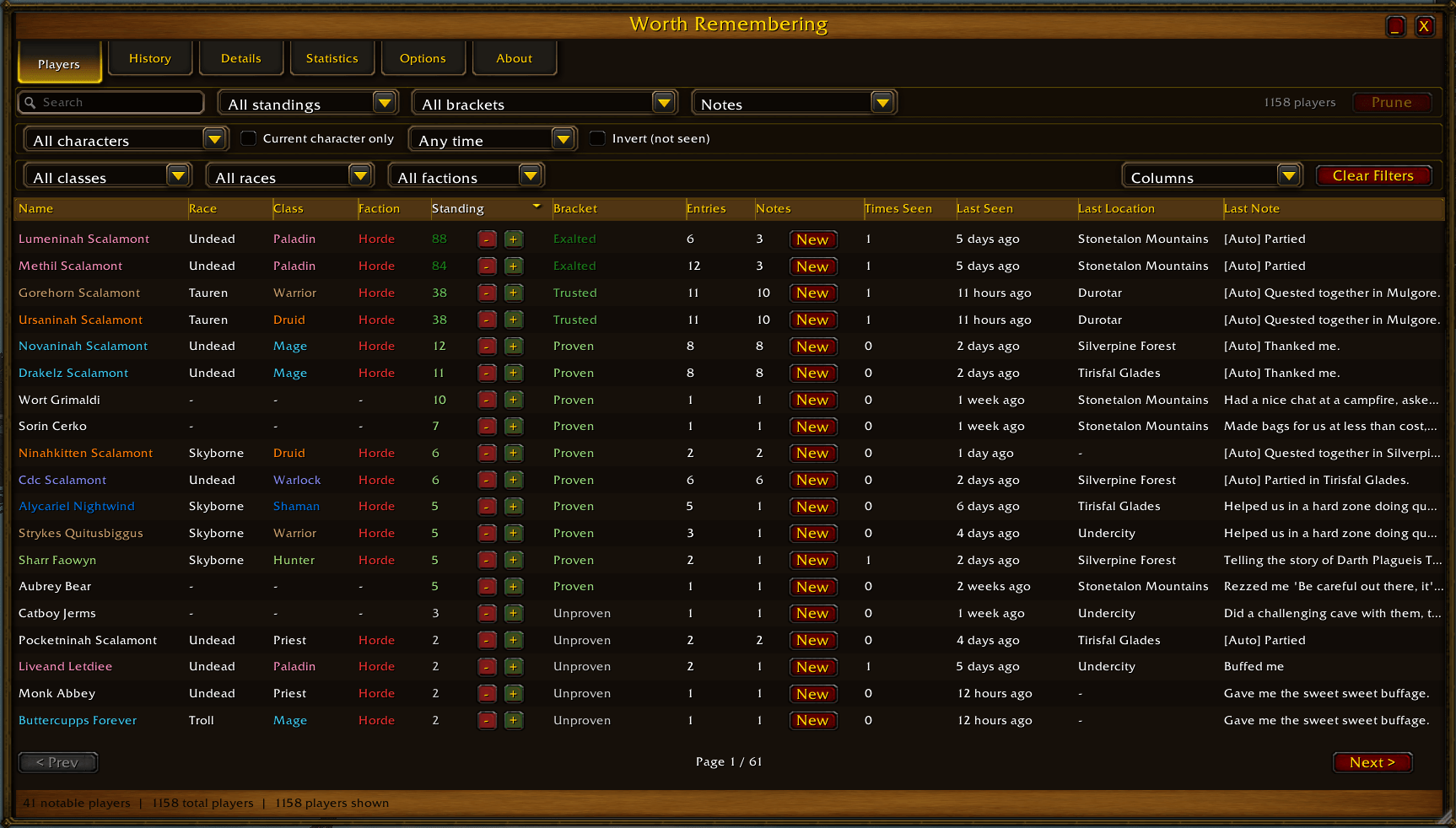Decrease standing for Alycariel Nightwind
The image size is (1456, 828).
(487, 507)
